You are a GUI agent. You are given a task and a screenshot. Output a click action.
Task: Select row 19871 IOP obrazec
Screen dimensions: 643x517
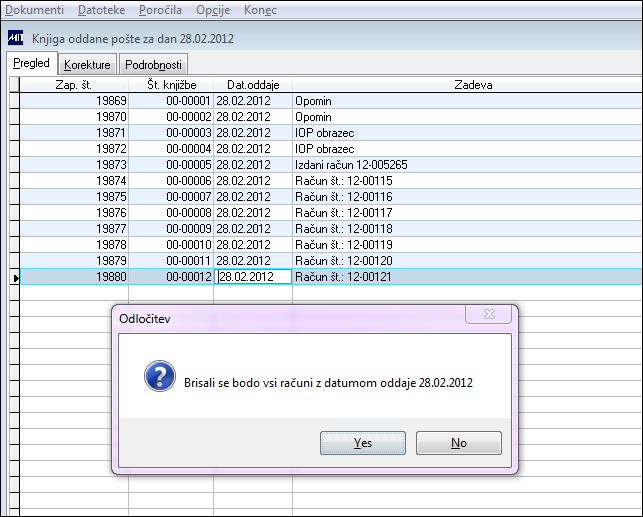coord(331,133)
